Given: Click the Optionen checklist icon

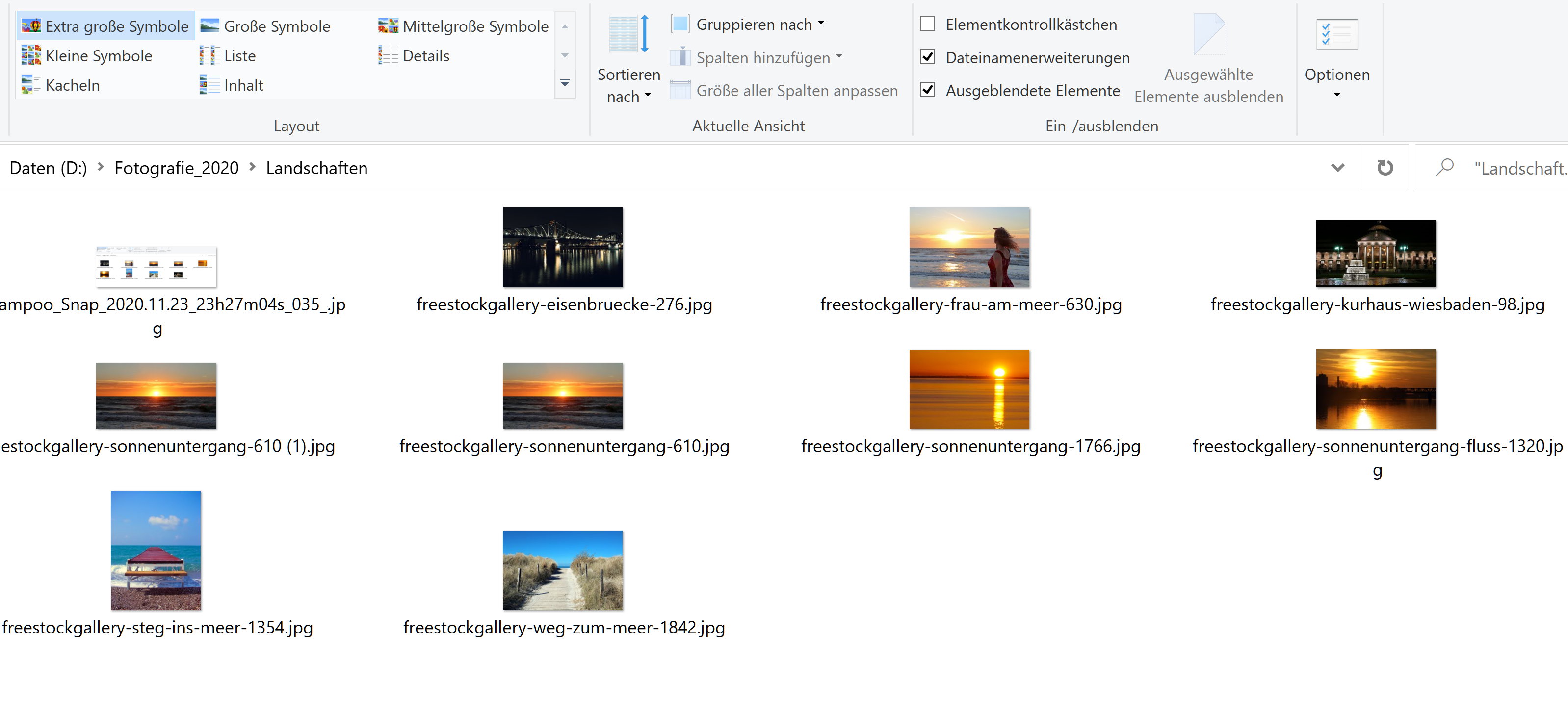Looking at the screenshot, I should pos(1337,35).
